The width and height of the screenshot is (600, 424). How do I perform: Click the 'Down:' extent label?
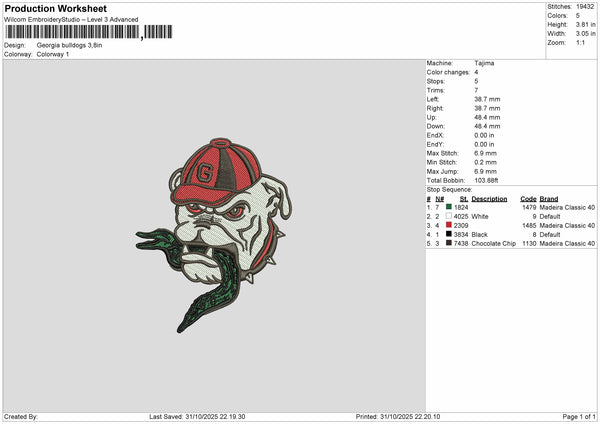[x=436, y=126]
